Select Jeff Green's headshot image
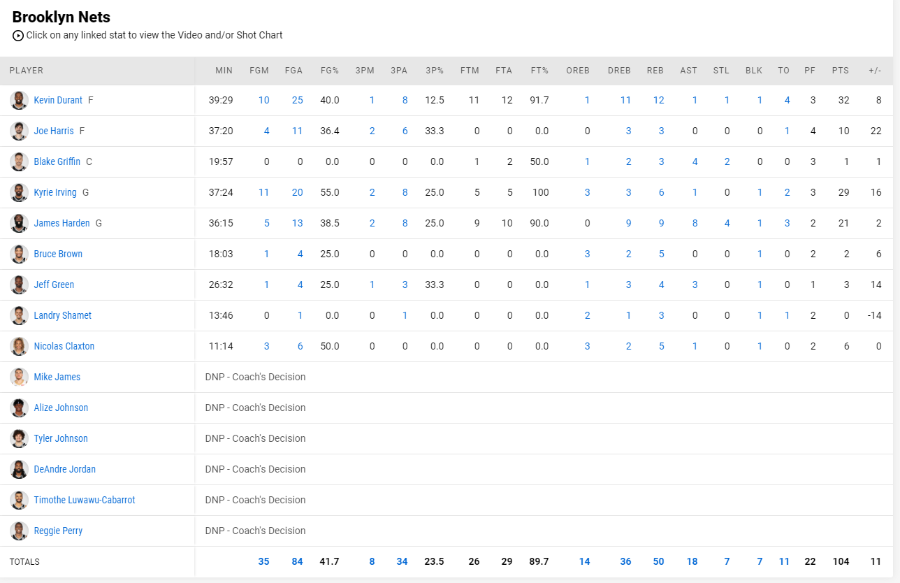 pyautogui.click(x=19, y=285)
